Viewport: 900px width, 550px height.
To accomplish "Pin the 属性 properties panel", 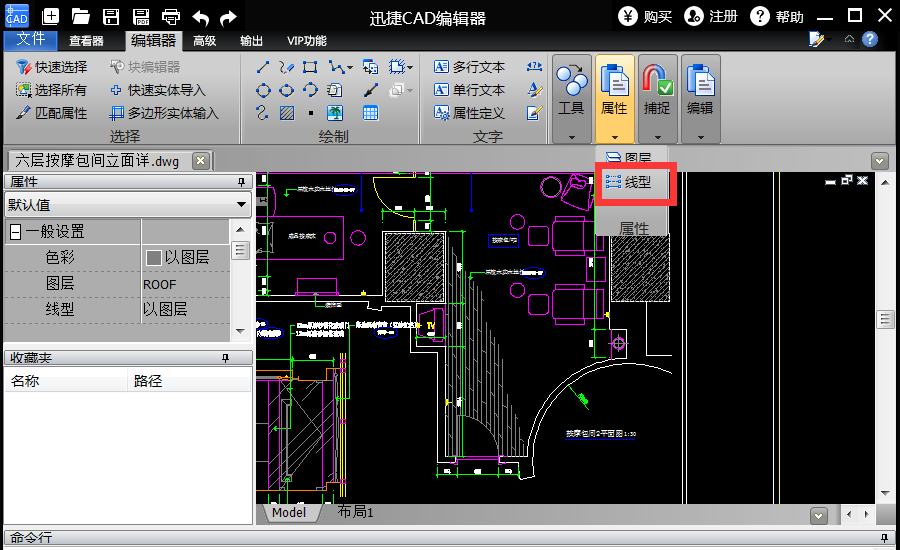I will coord(241,182).
